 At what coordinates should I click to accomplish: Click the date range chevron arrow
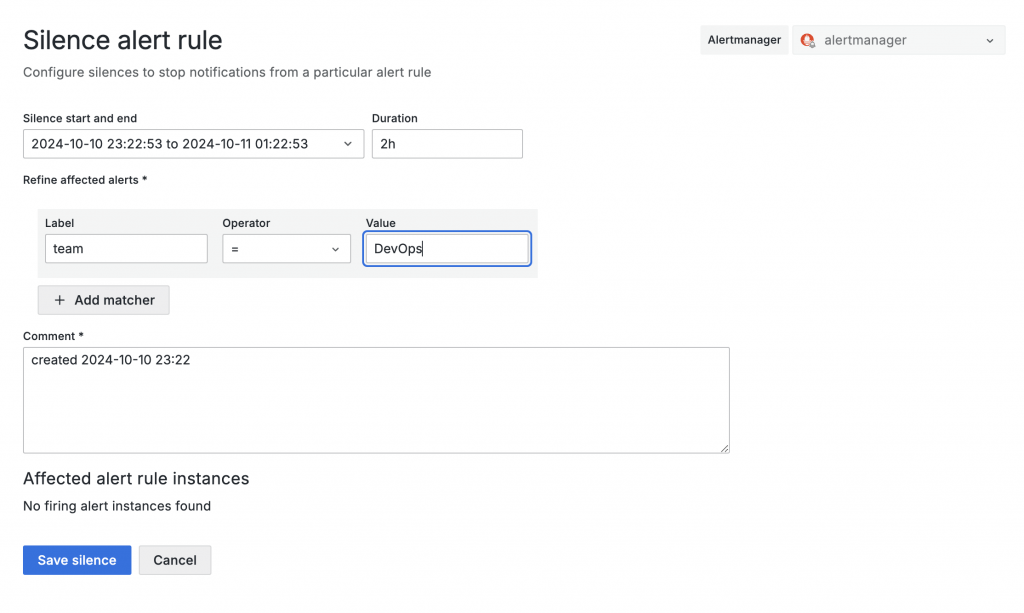click(x=348, y=144)
